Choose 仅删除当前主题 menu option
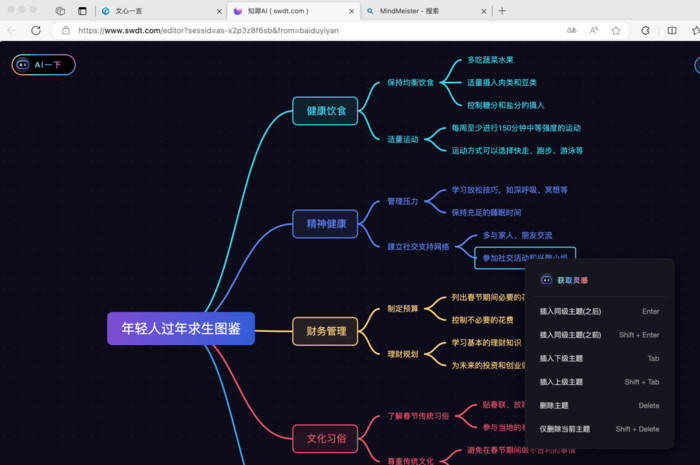 point(565,429)
